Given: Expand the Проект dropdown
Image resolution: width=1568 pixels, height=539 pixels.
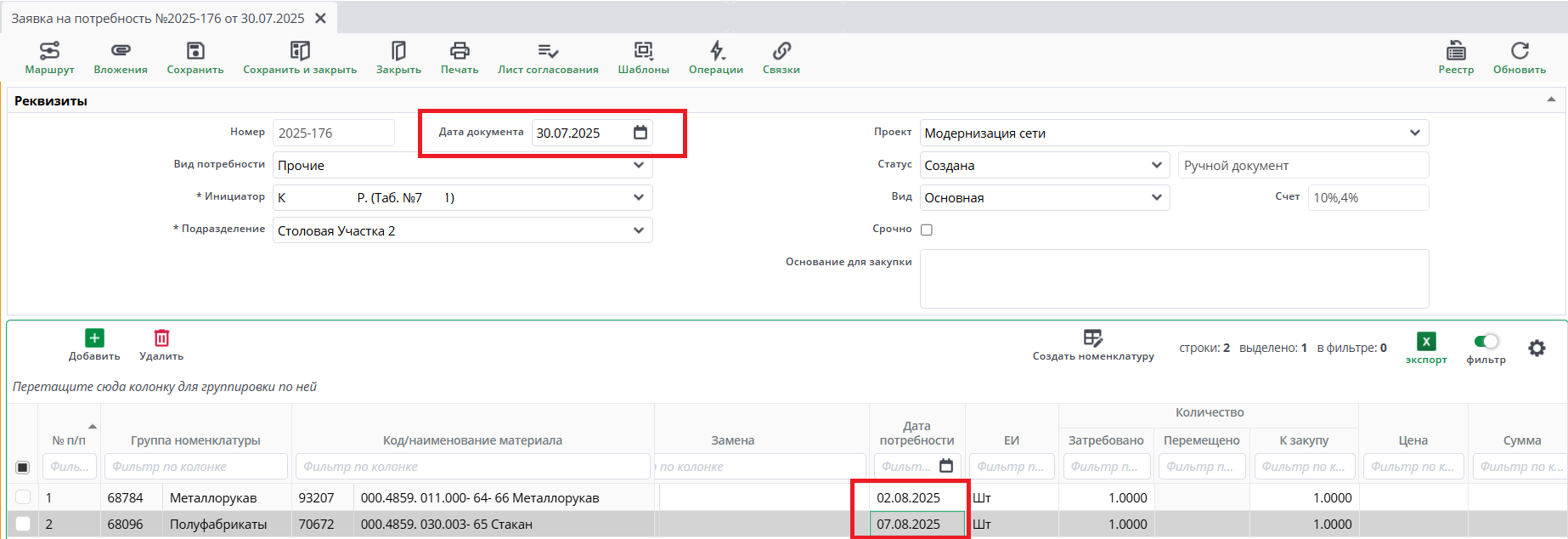Looking at the screenshot, I should point(1414,133).
